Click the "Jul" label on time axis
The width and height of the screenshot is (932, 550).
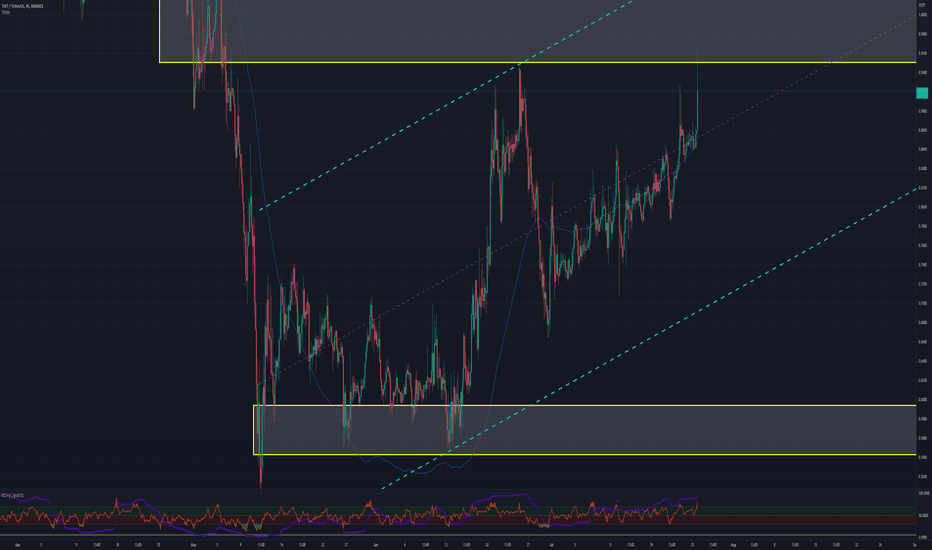[x=552, y=544]
